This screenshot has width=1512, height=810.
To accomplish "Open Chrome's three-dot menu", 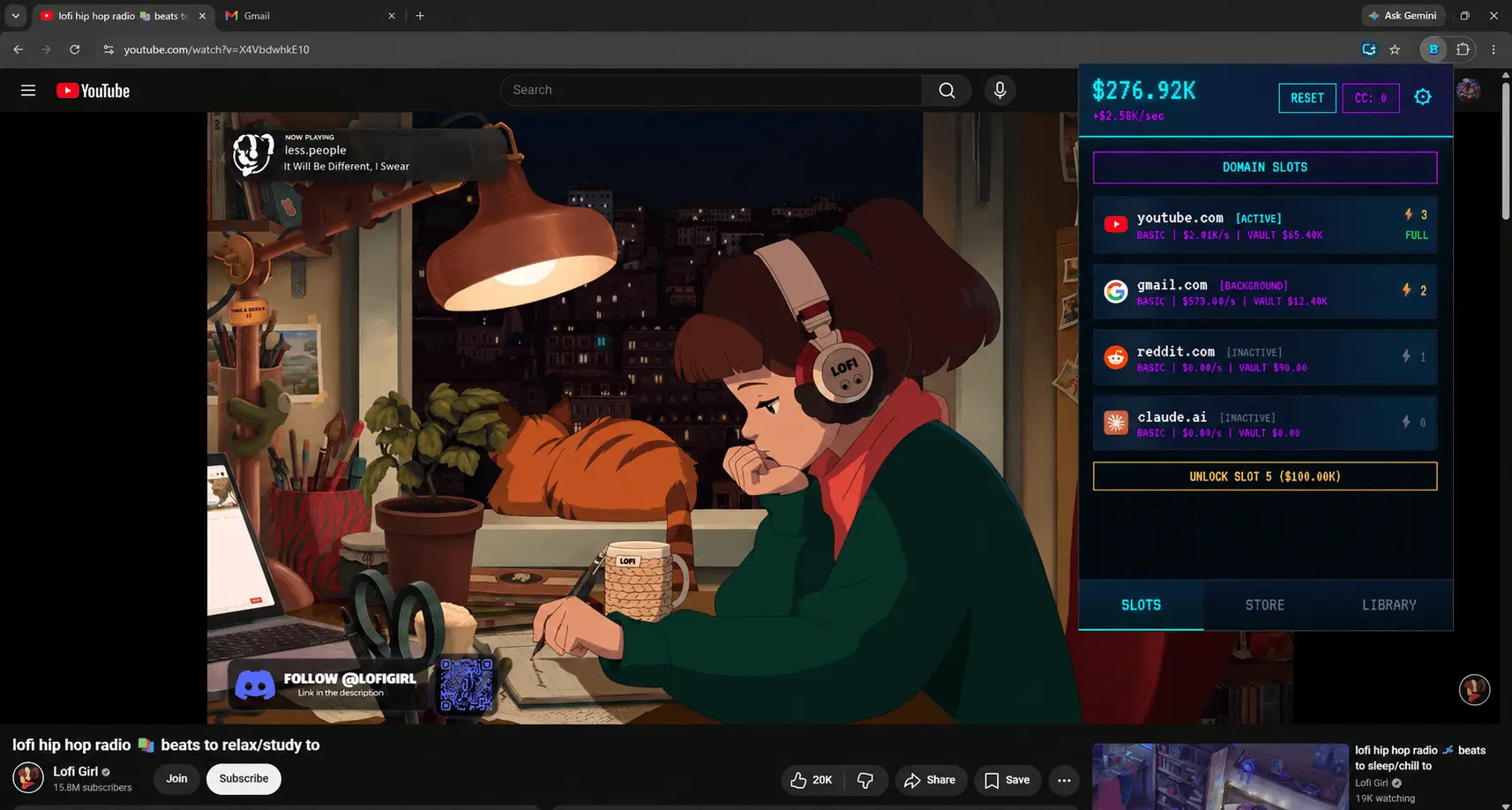I will [x=1493, y=49].
